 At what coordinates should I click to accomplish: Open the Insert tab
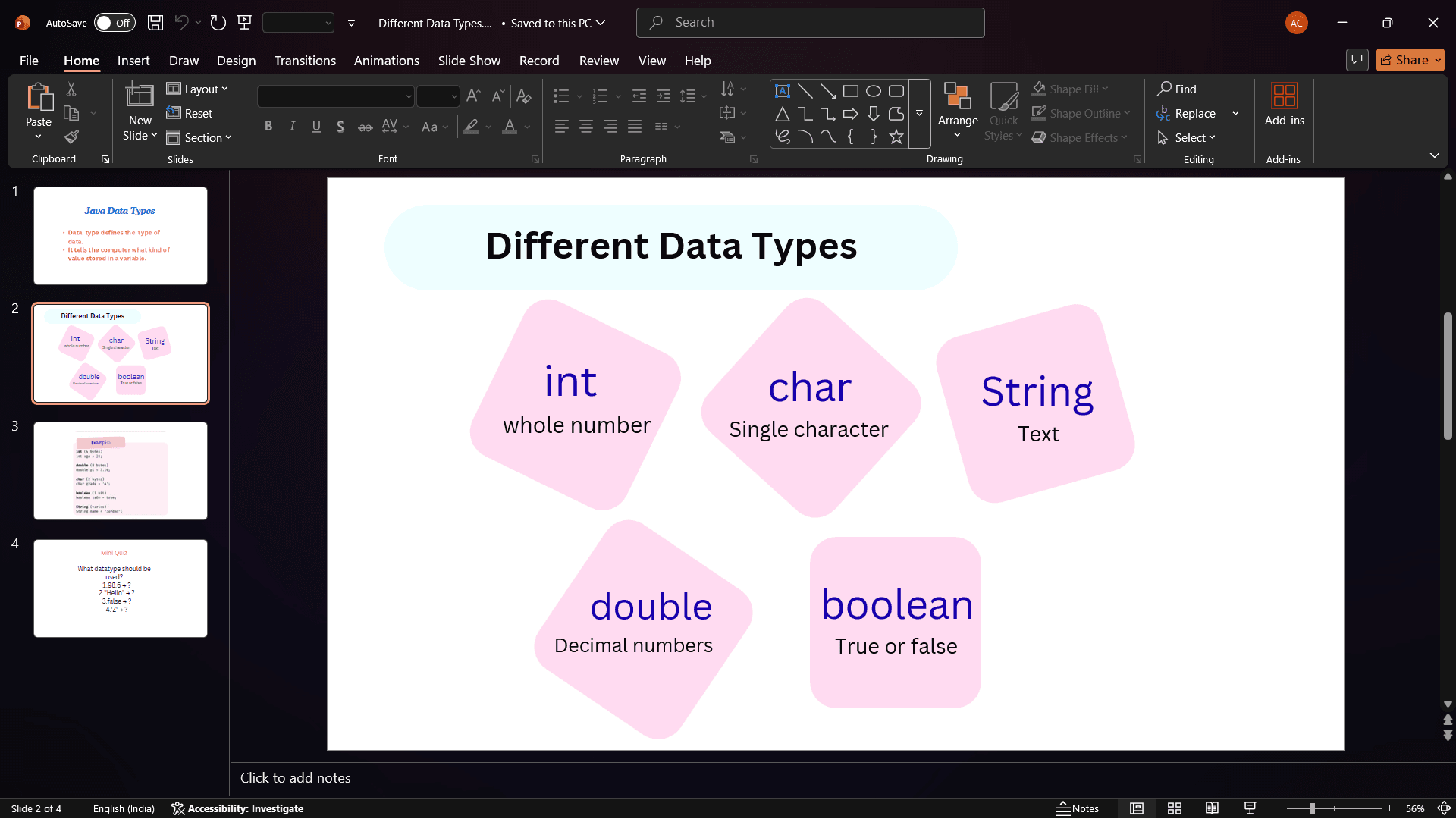point(133,61)
